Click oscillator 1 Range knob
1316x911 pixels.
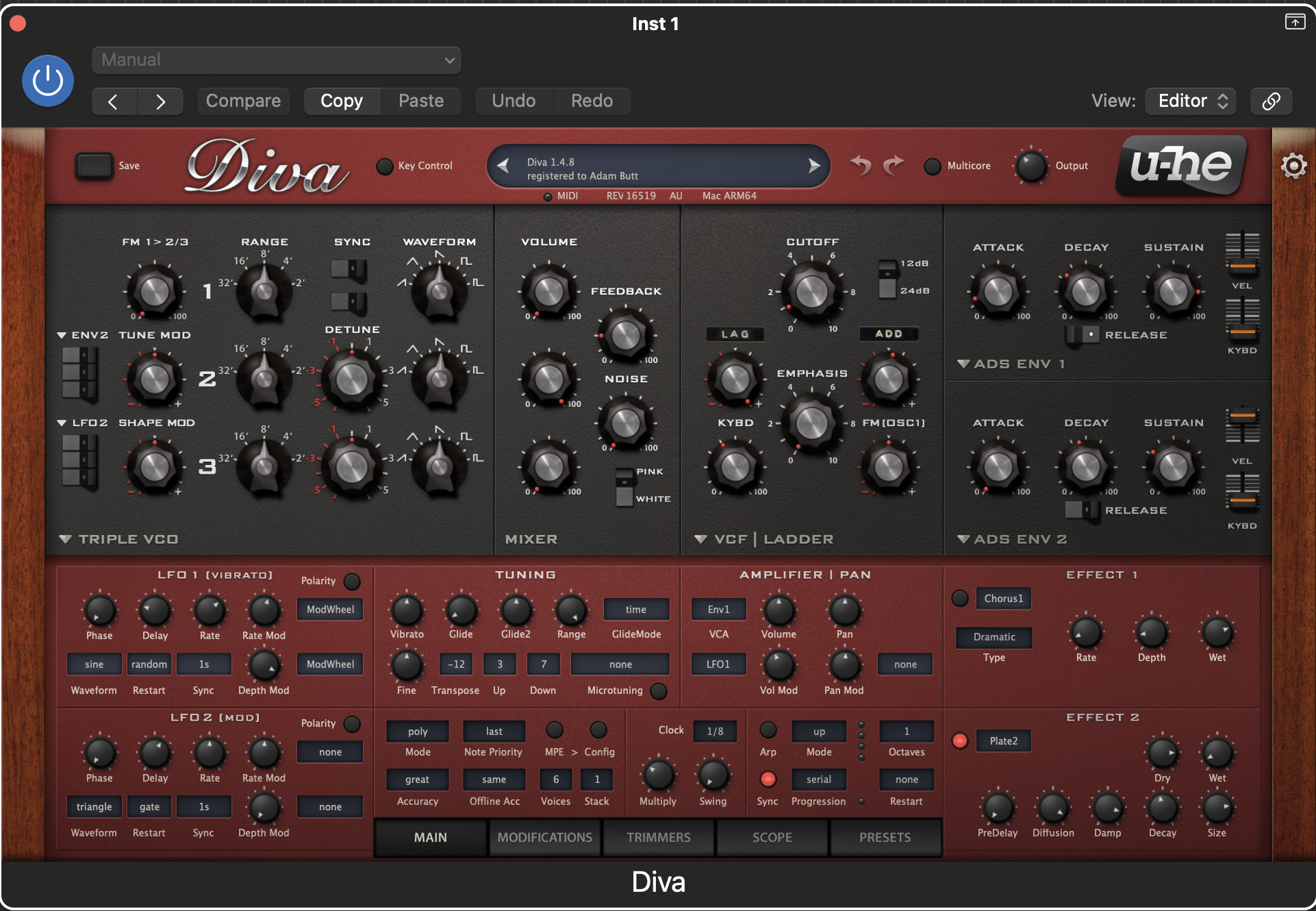264,292
